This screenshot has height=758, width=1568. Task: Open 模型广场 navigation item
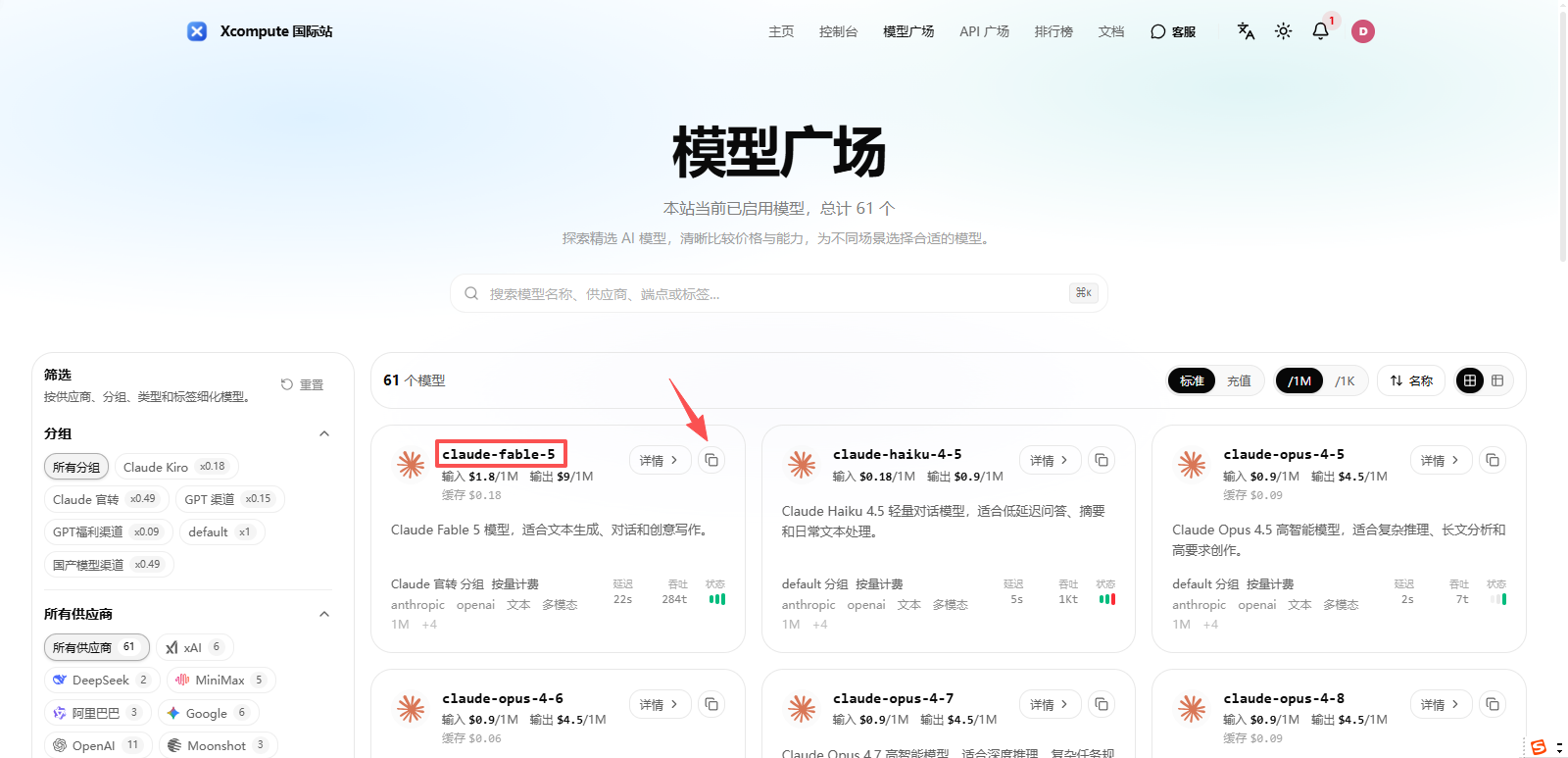908,31
